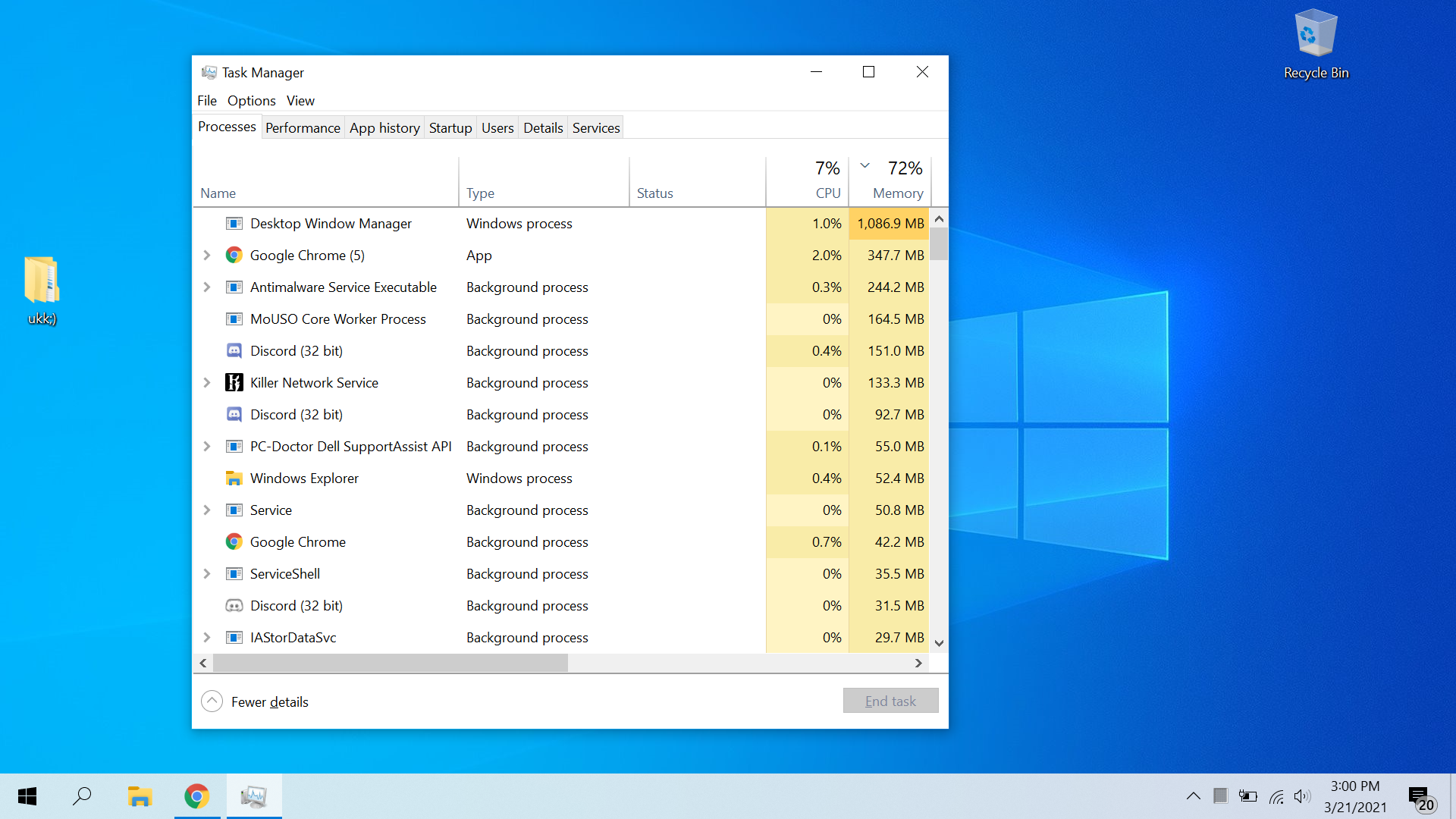Screen dimensions: 1456x819
Task: Click the Task Manager icon on the taskbar
Action: [x=254, y=796]
